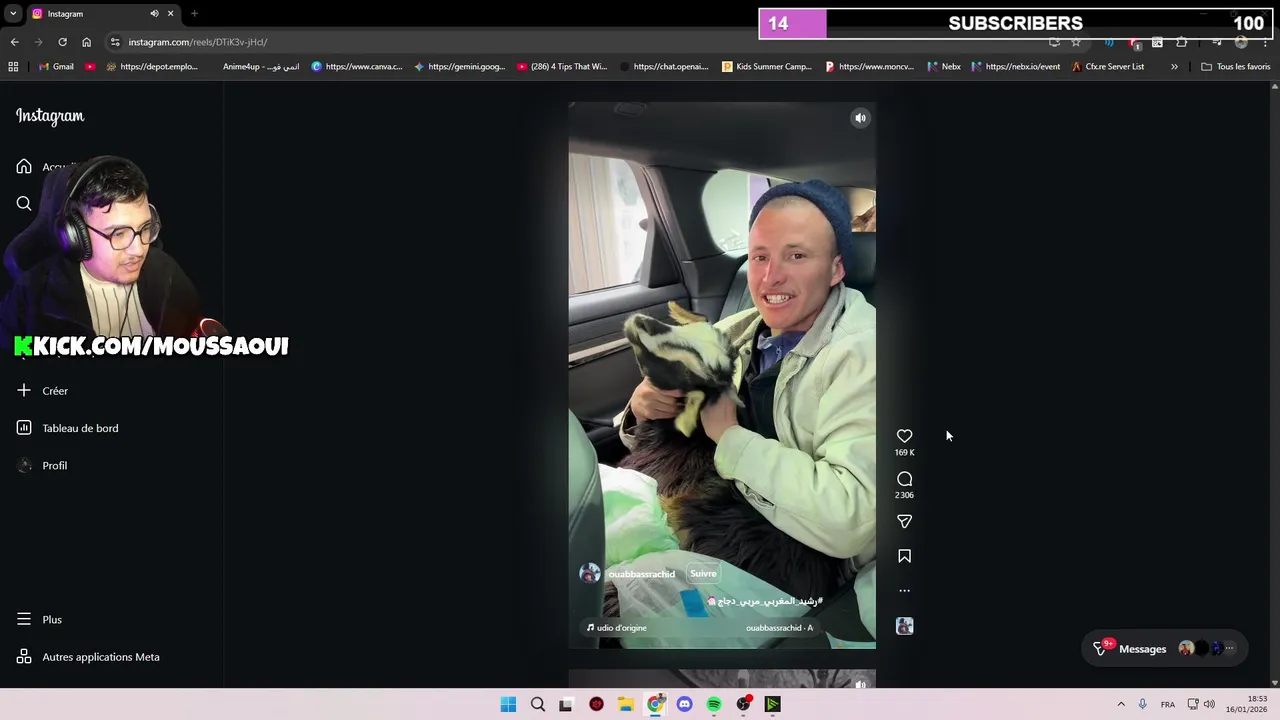Open Discord from the taskbar
This screenshot has height=720, width=1280.
pyautogui.click(x=684, y=704)
